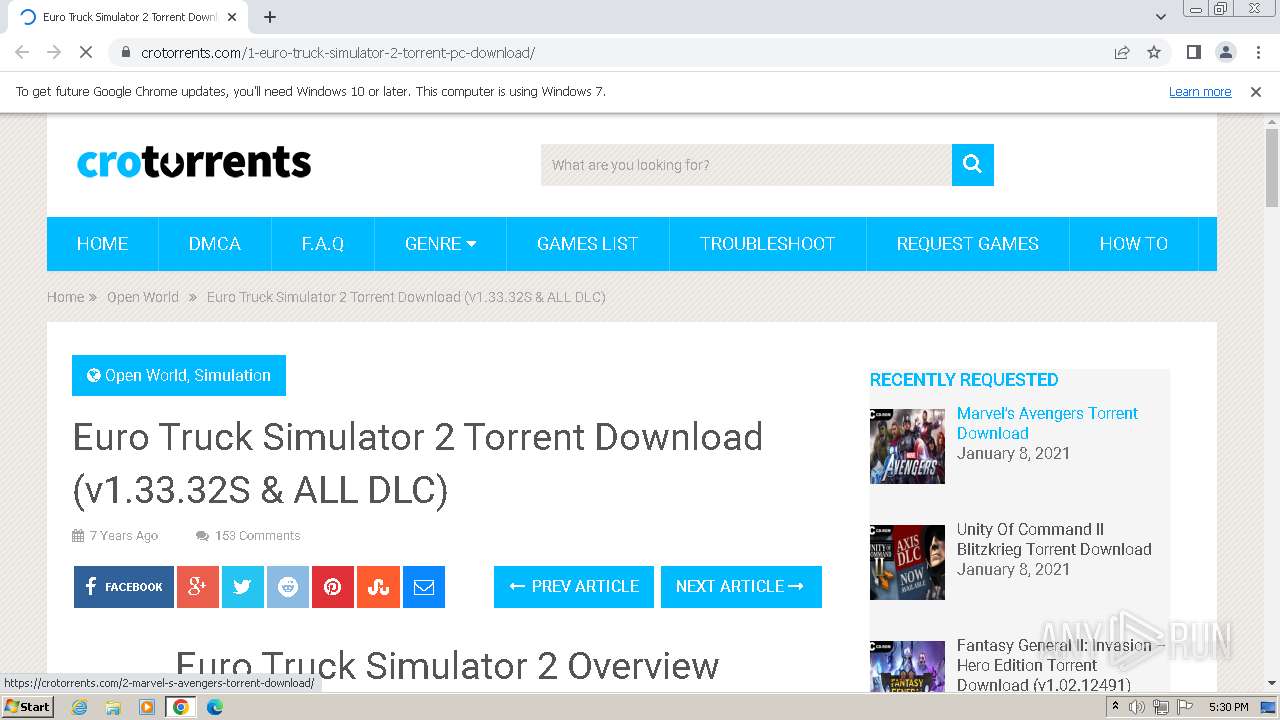Open Chrome three-dot menu
This screenshot has width=1280, height=720.
click(1257, 52)
